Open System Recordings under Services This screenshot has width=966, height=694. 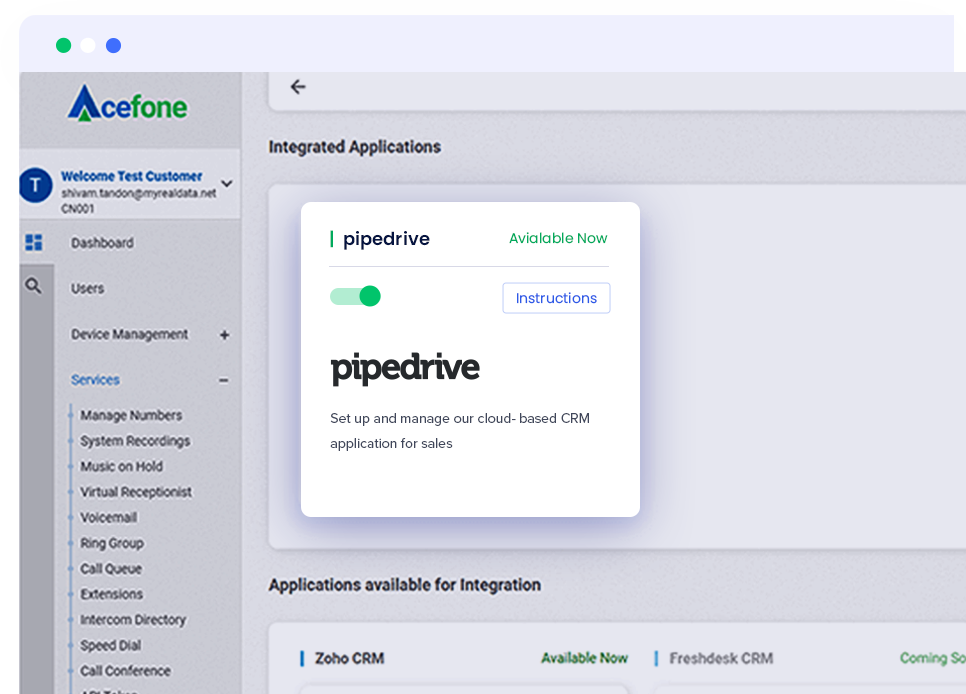[136, 441]
